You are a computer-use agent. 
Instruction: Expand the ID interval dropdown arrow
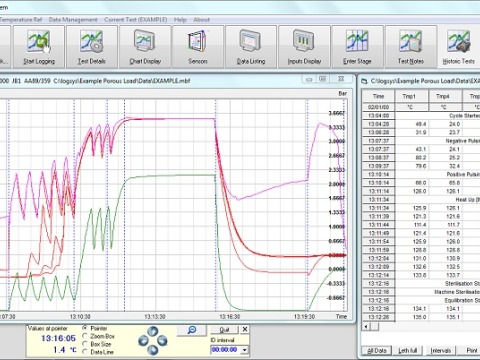point(245,350)
